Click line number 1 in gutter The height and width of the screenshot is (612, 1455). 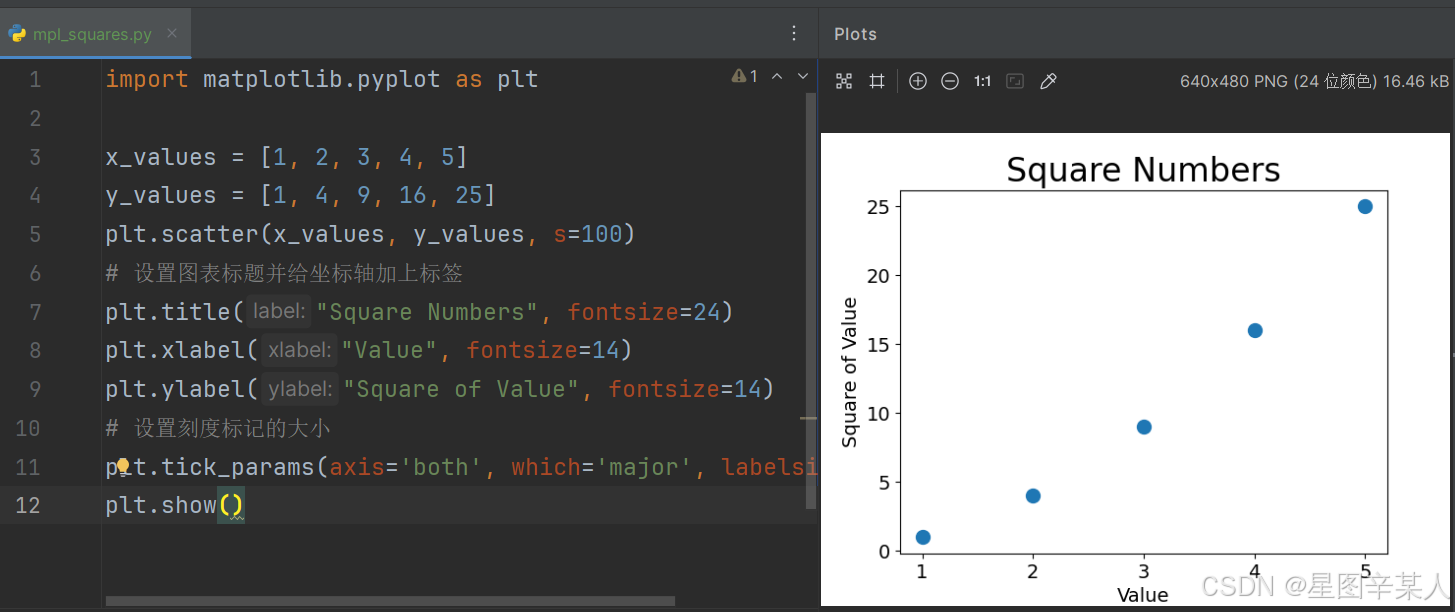coord(35,79)
